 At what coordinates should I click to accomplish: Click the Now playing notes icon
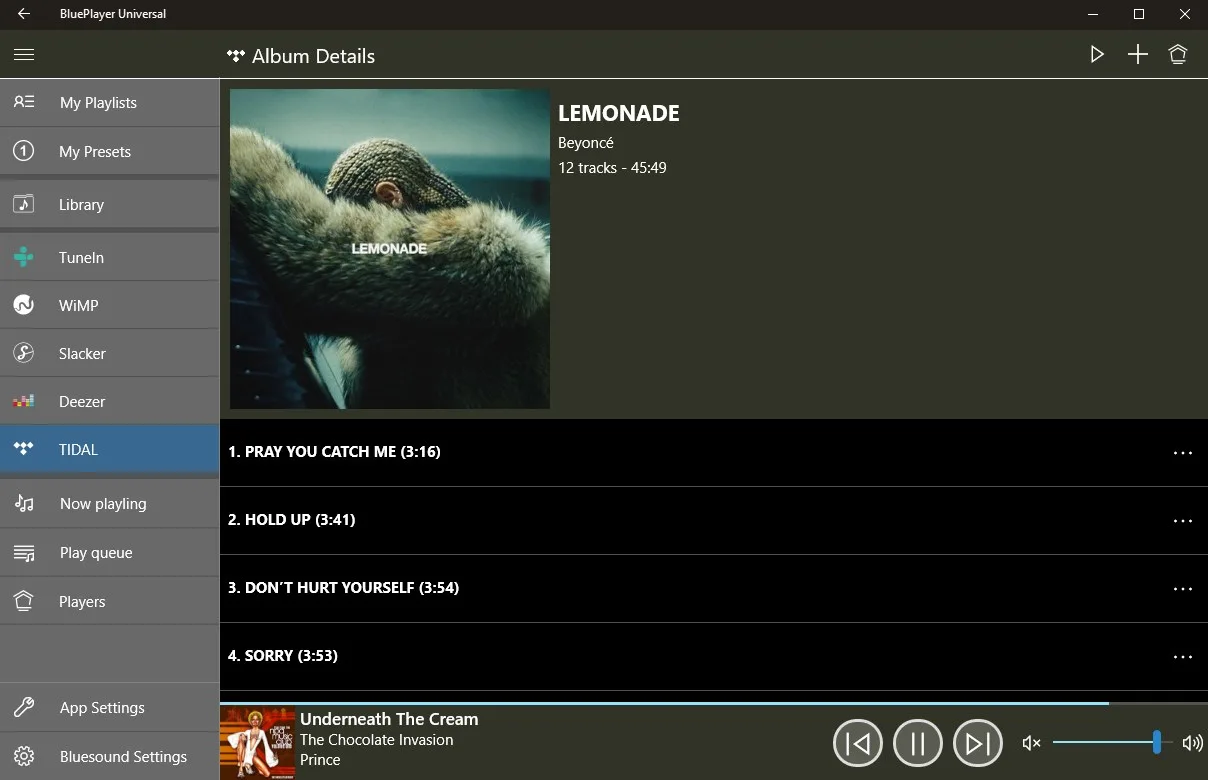24,503
